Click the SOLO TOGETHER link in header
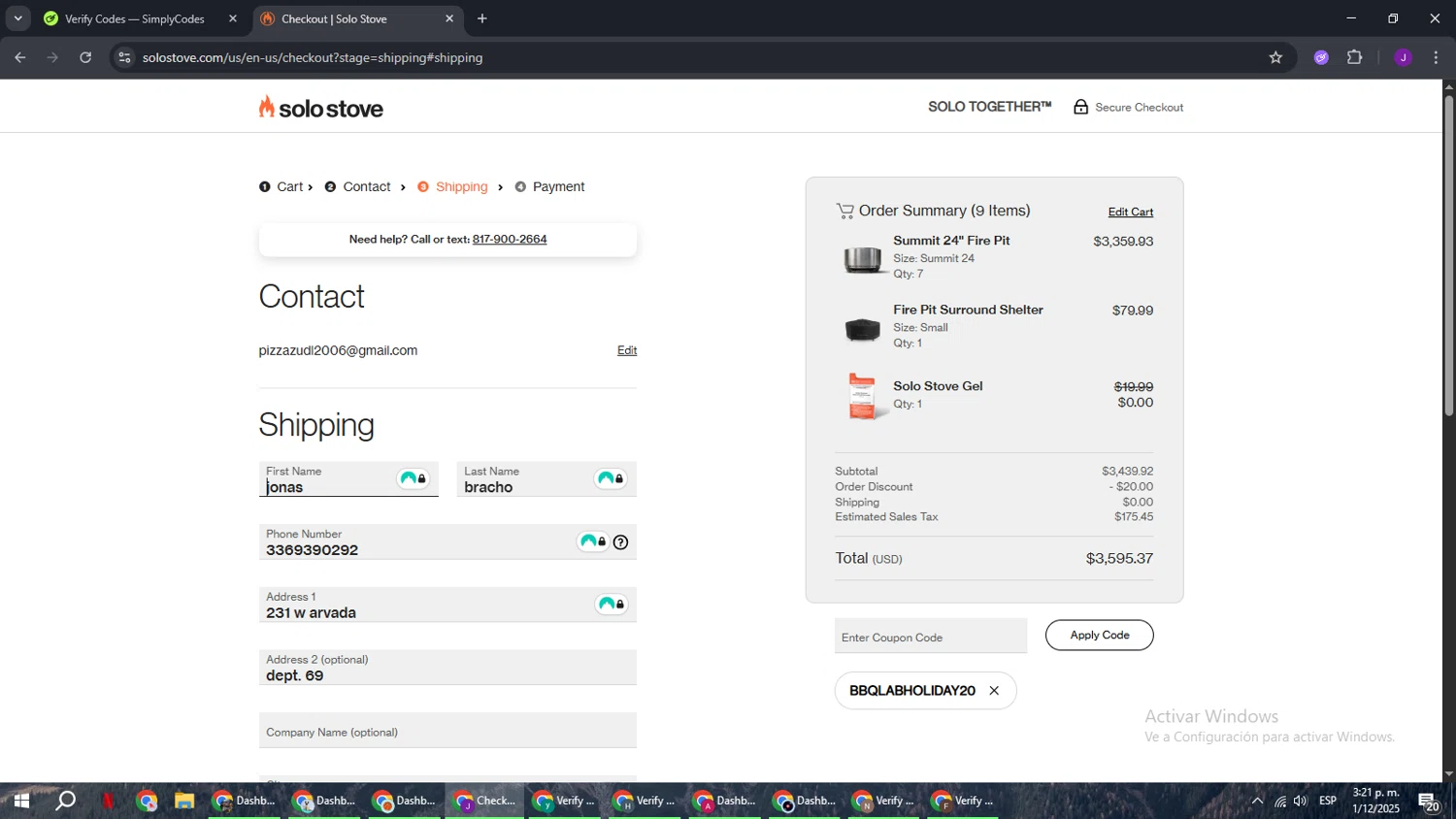 (x=989, y=107)
